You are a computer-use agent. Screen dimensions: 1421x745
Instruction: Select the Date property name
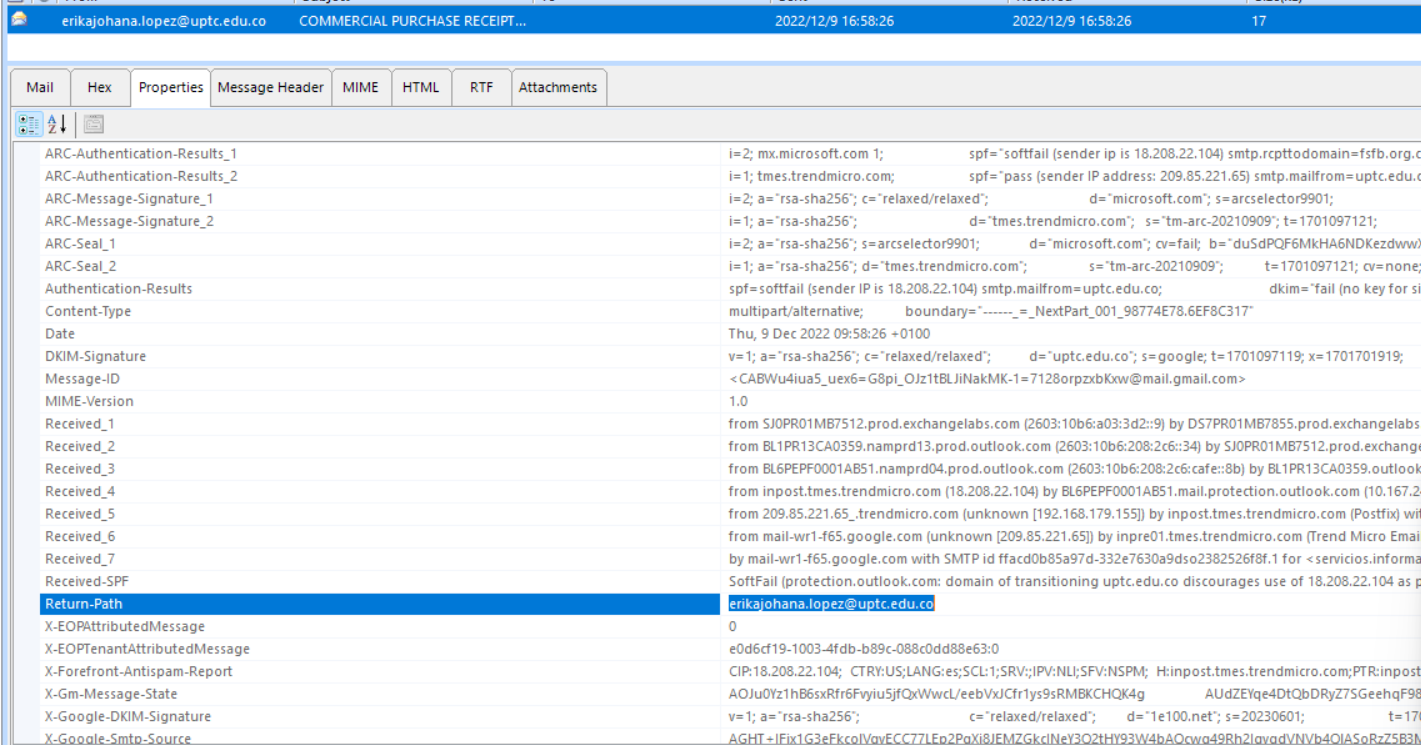[x=60, y=334]
